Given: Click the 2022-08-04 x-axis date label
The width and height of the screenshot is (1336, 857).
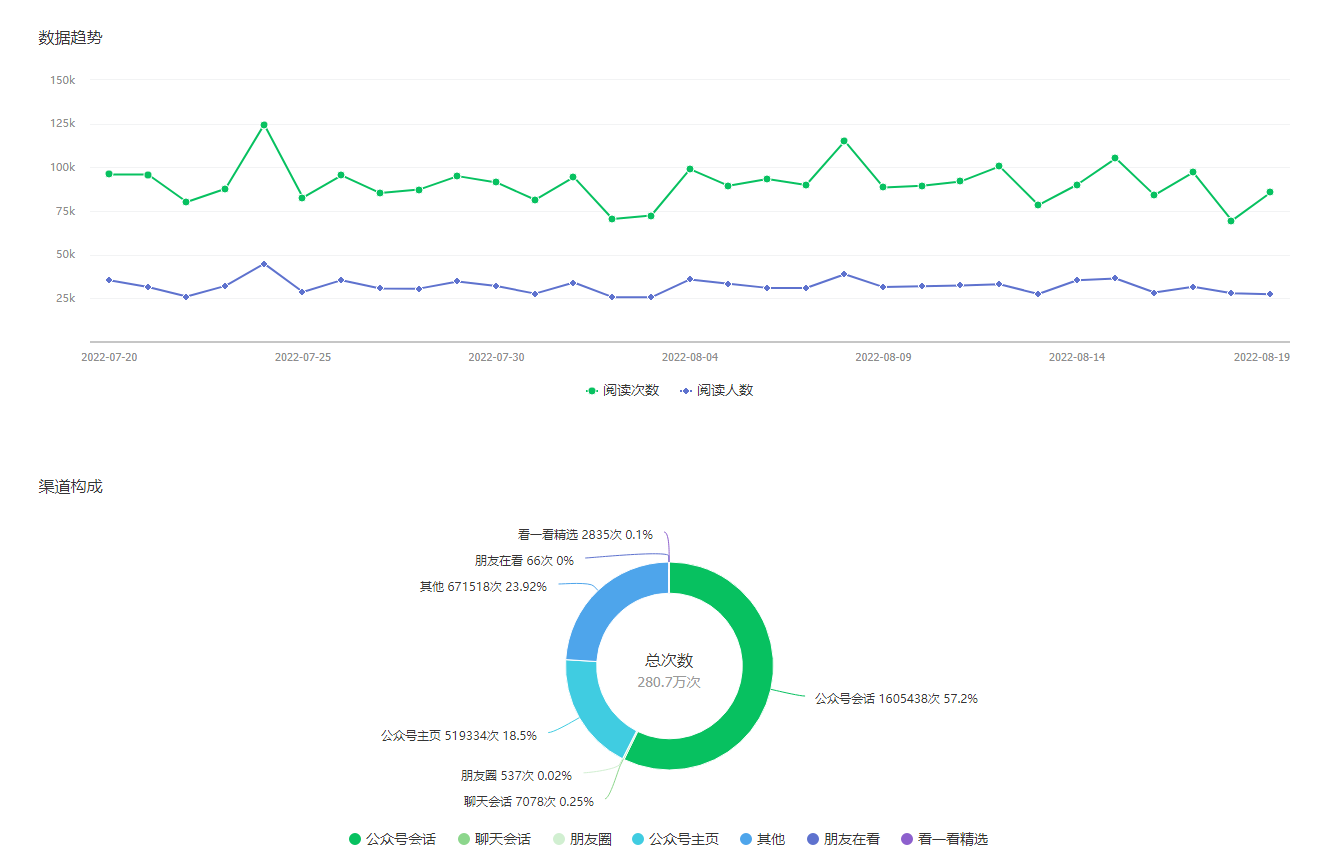Looking at the screenshot, I should pos(690,357).
